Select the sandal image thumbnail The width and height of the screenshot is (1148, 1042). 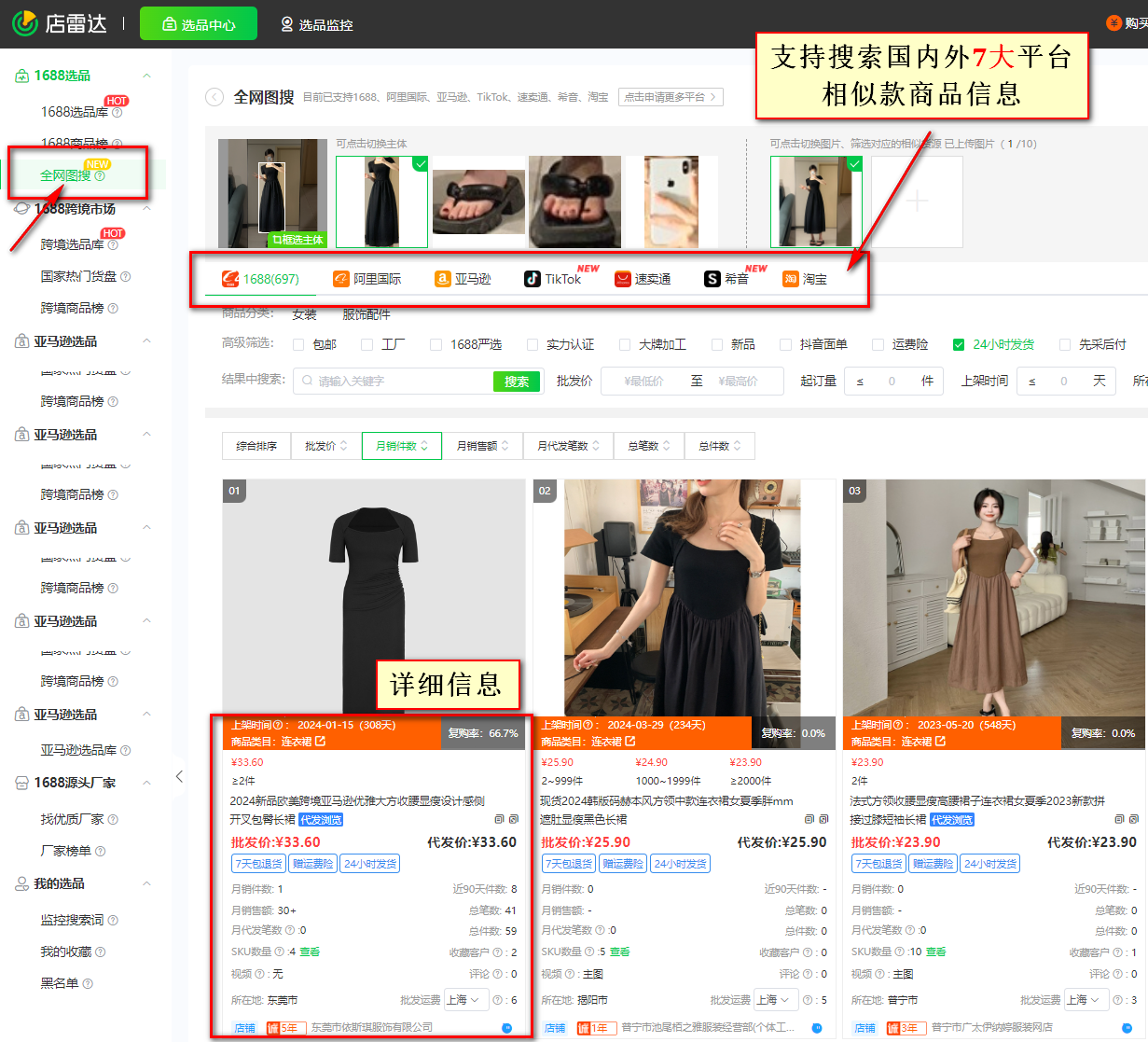pyautogui.click(x=478, y=201)
